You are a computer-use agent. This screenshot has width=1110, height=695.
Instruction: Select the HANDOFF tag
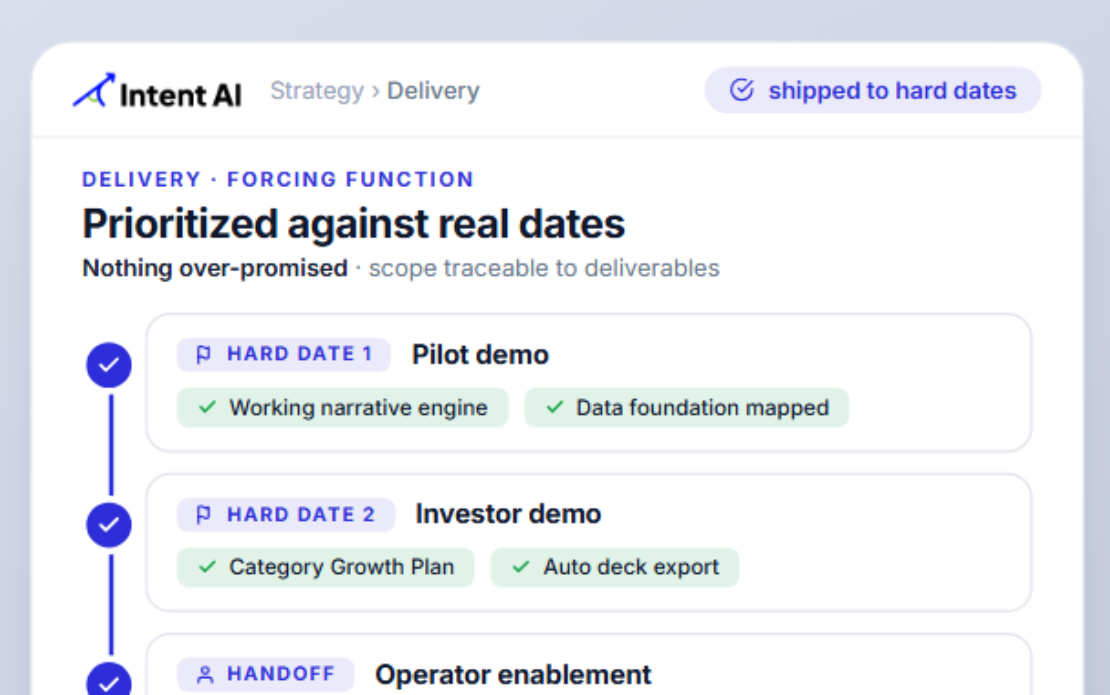pyautogui.click(x=265, y=674)
